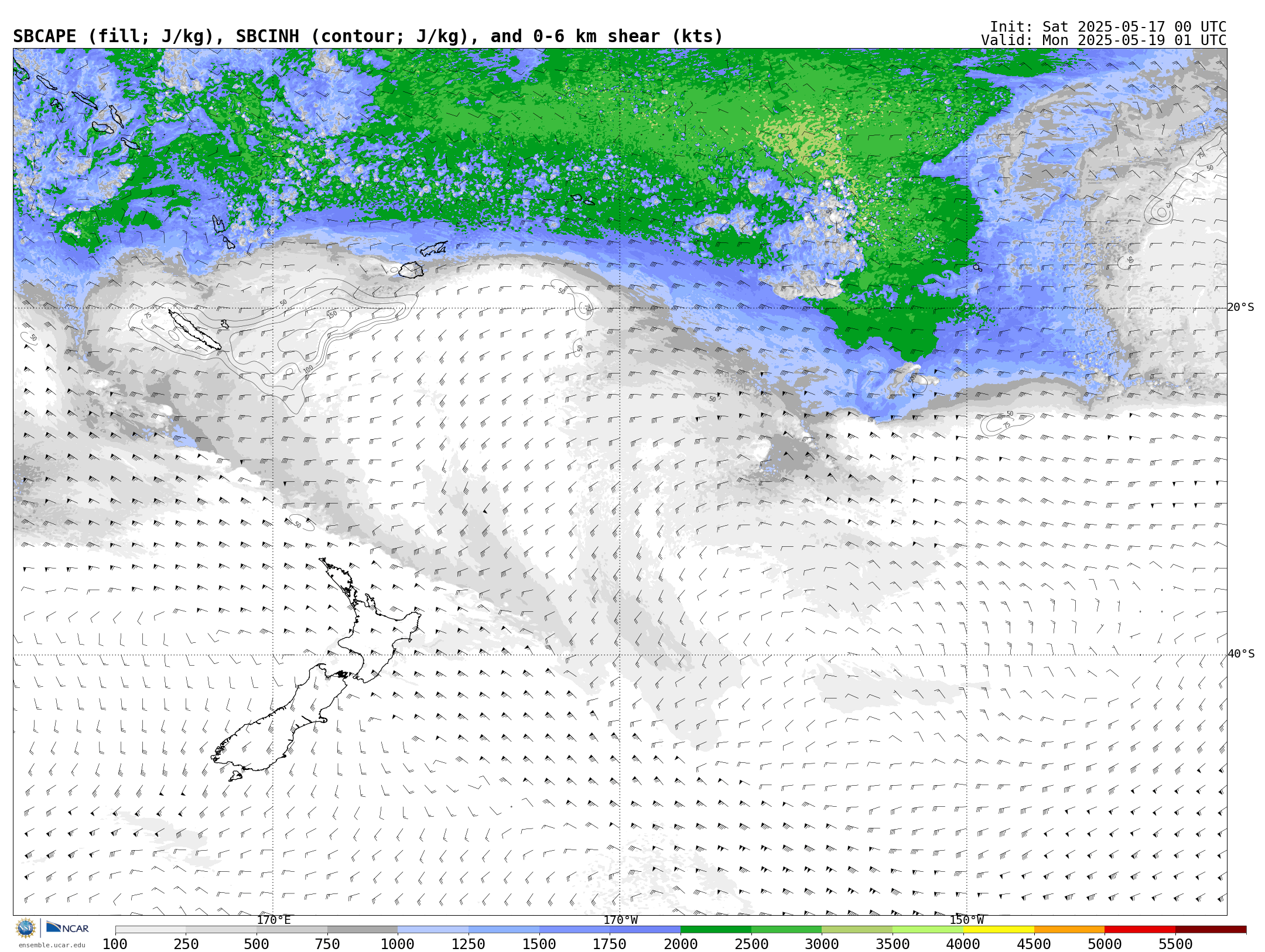Pick the palest gray 100–250 colorbar swatch
This screenshot has height=952, width=1265.
(x=151, y=930)
